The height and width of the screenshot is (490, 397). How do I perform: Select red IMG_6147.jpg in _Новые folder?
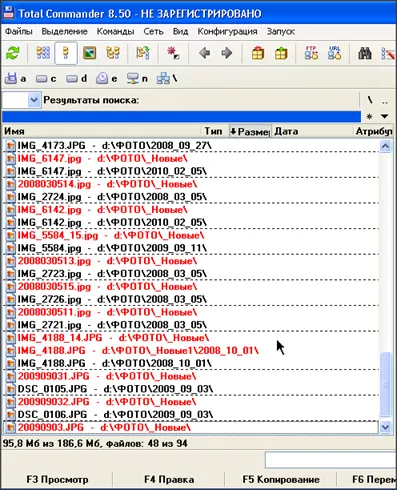click(192, 159)
